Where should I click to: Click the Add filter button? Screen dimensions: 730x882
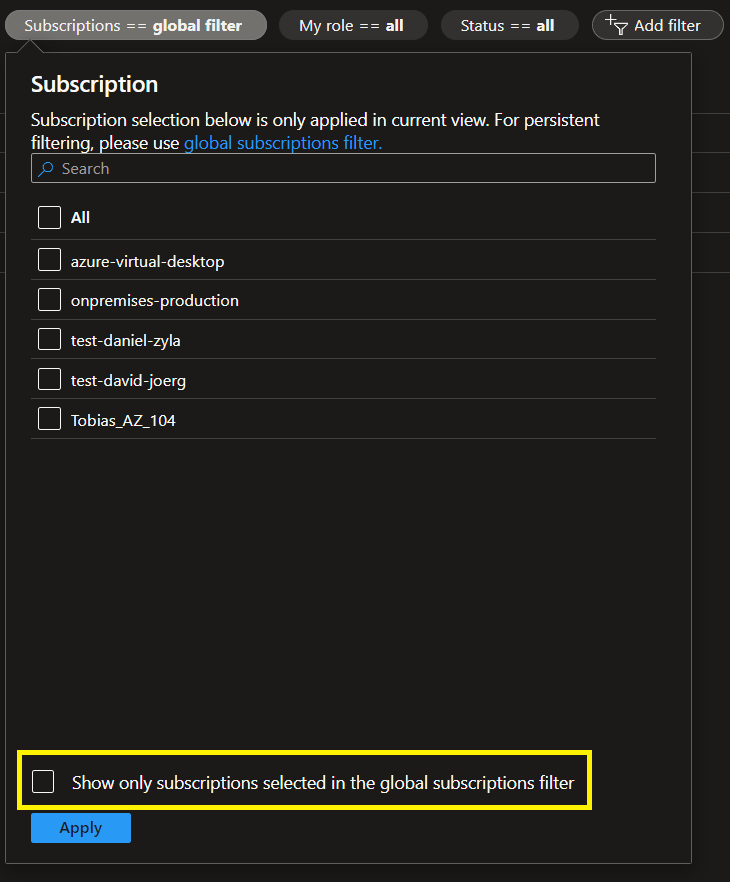coord(657,25)
